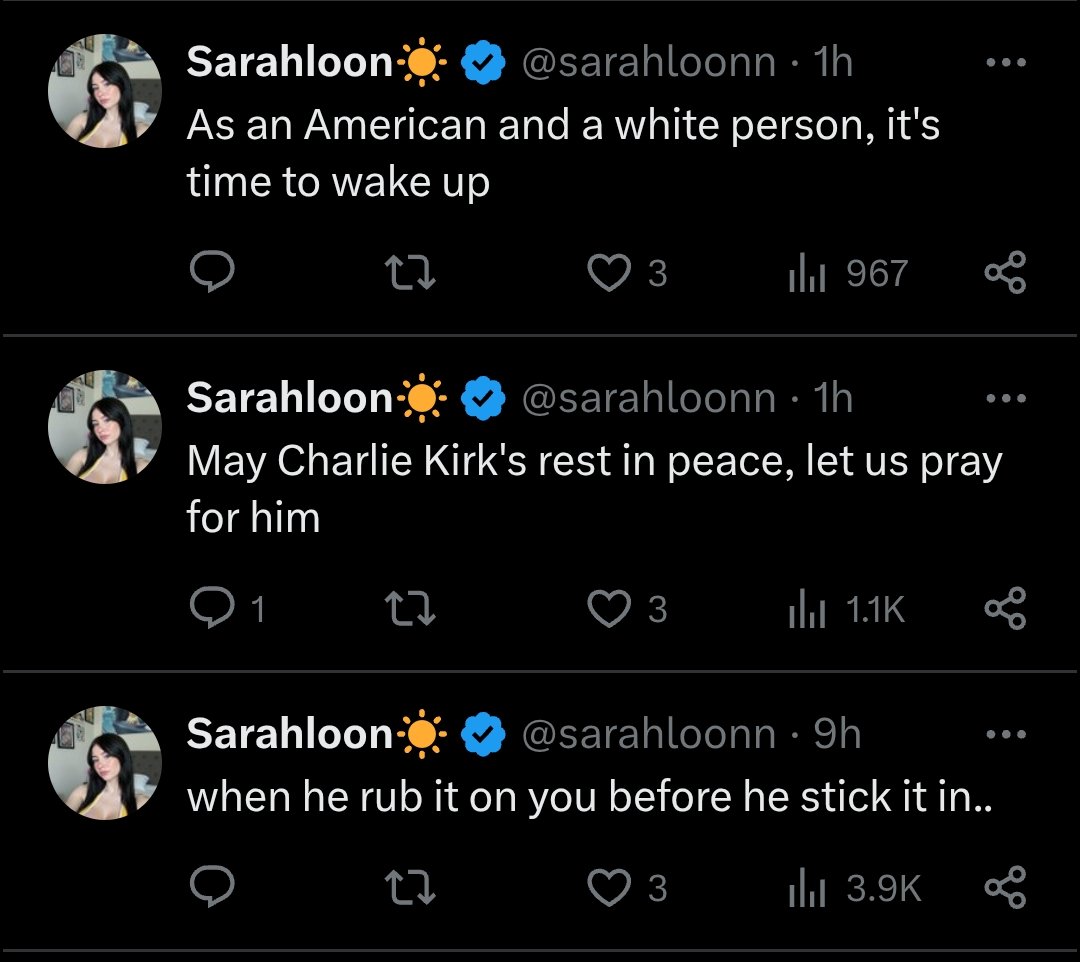Like the "rest in peace" tweet

tap(626, 609)
